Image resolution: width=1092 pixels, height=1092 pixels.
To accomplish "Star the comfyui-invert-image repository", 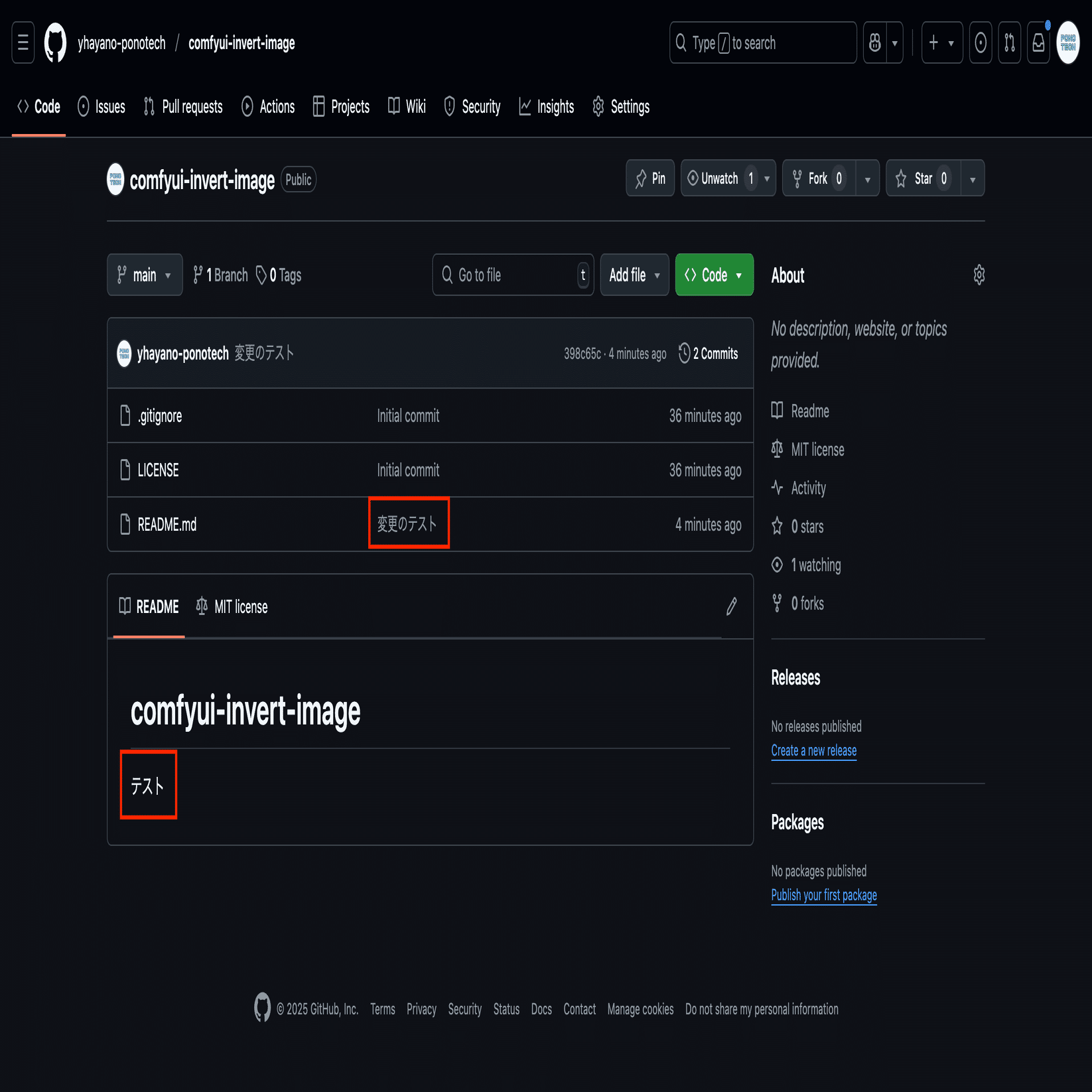I will click(923, 178).
